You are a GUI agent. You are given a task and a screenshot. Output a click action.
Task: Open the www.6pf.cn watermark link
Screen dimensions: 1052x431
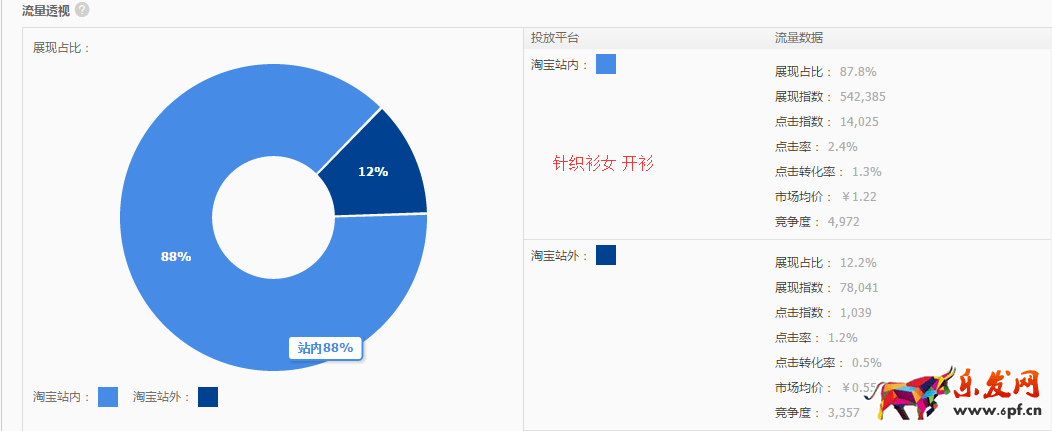[x=1002, y=413]
